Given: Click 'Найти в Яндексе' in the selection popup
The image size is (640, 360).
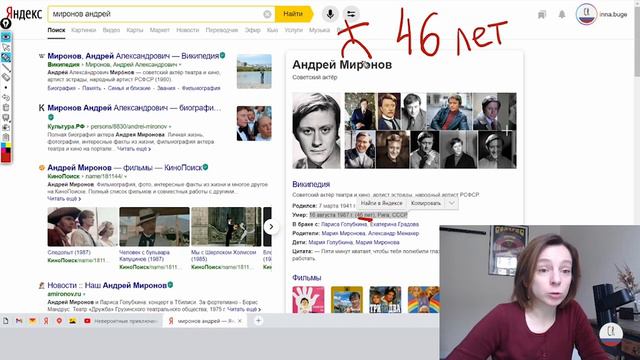Looking at the screenshot, I should coord(381,203).
